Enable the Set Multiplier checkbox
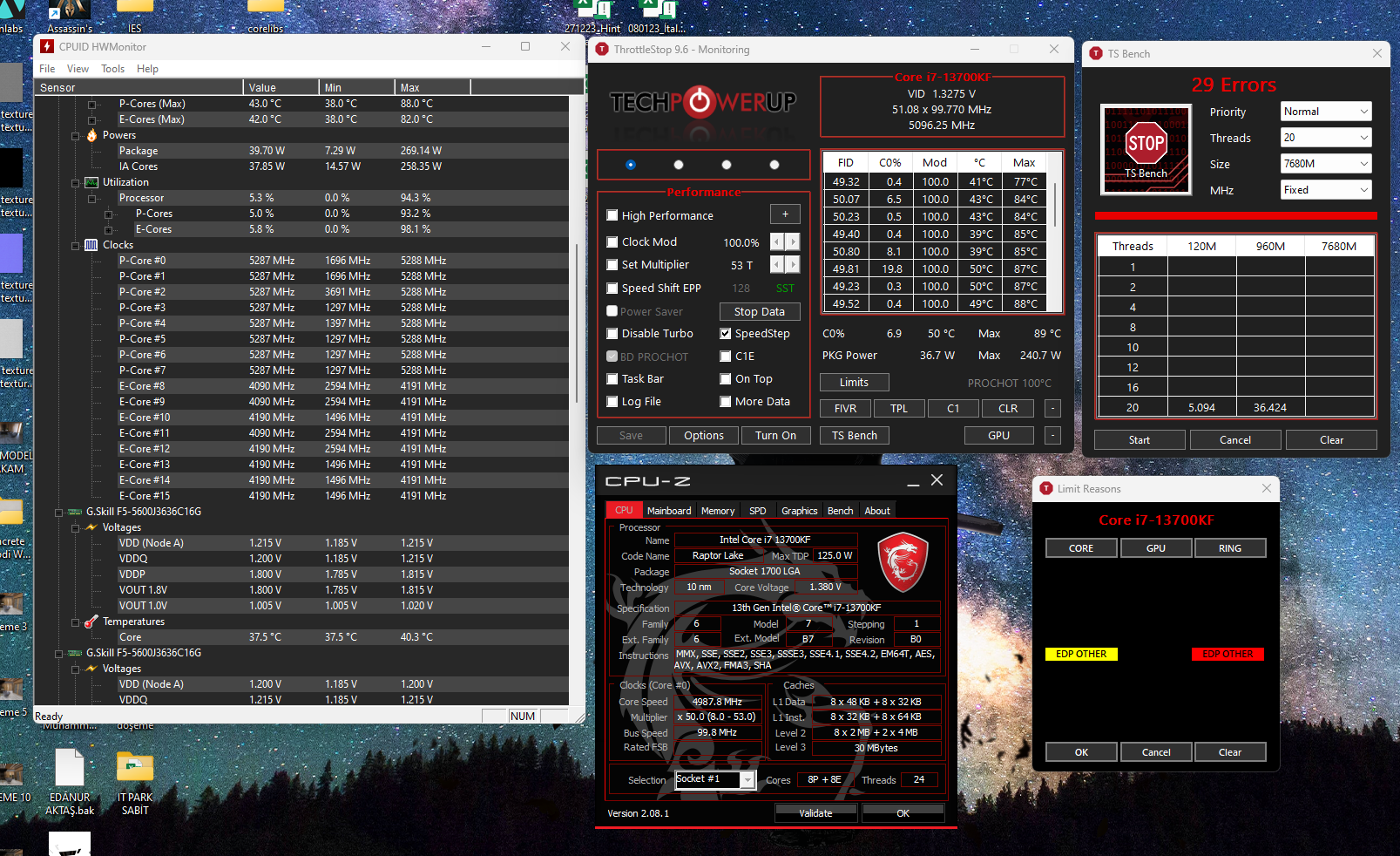Image resolution: width=1400 pixels, height=856 pixels. 612,265
